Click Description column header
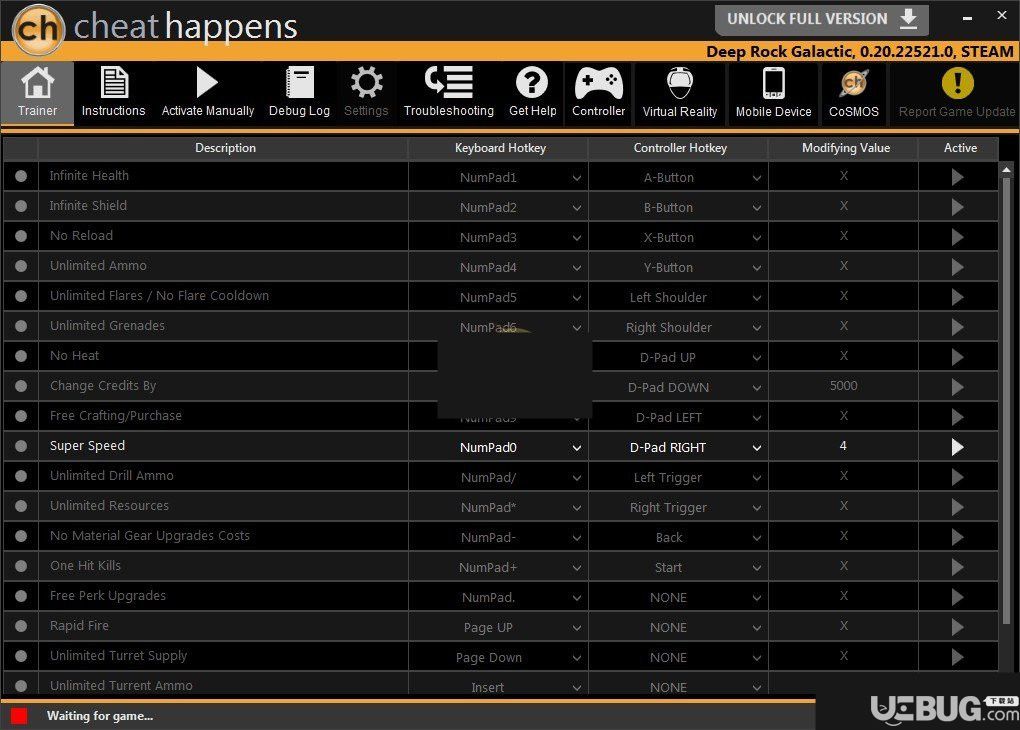Image resolution: width=1020 pixels, height=730 pixels. coord(225,148)
